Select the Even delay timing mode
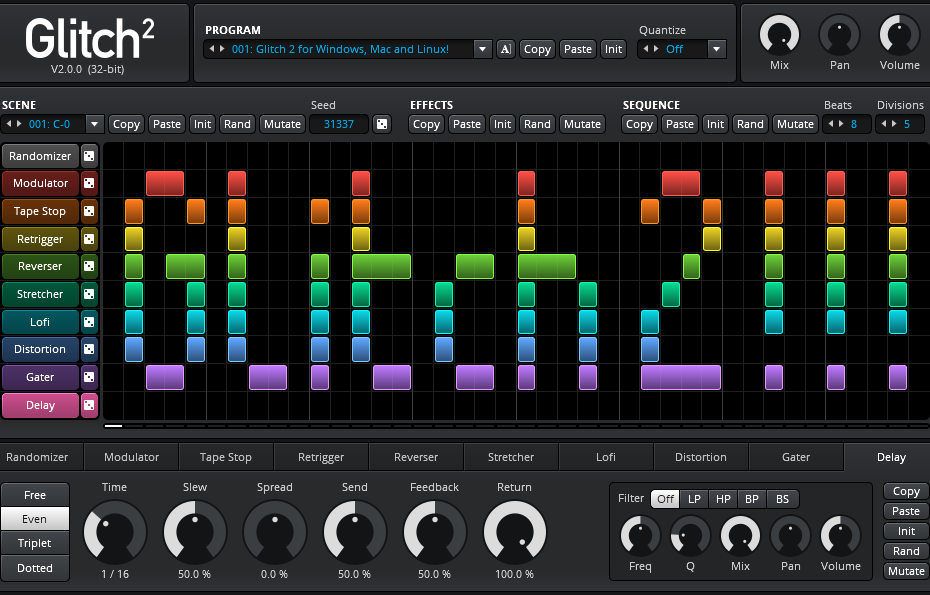This screenshot has height=595, width=930. click(x=35, y=519)
